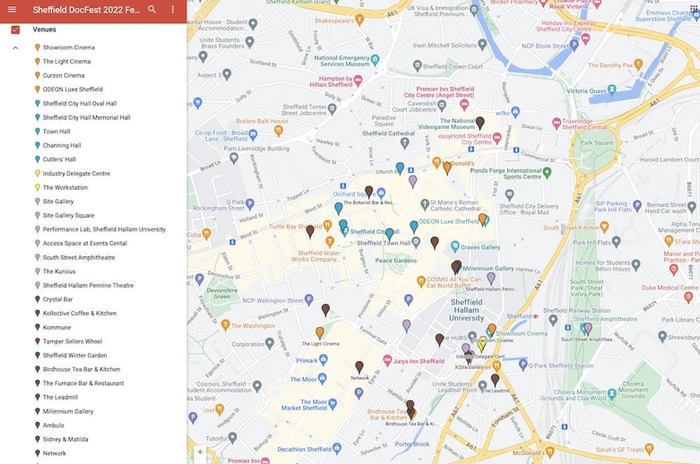The width and height of the screenshot is (700, 464).
Task: Collapse the Venues list with chevron arrow
Action: point(16,48)
